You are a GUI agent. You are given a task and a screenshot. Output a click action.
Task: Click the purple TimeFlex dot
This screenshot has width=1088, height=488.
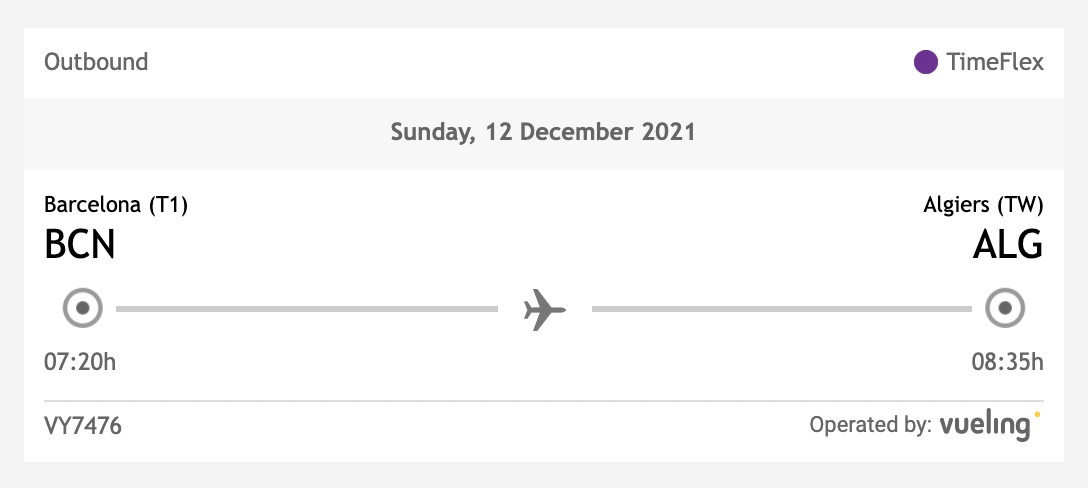[x=925, y=62]
